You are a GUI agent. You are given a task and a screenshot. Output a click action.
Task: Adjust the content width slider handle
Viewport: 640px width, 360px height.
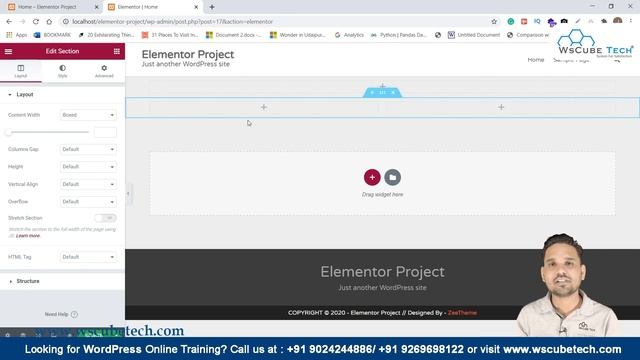point(8,132)
